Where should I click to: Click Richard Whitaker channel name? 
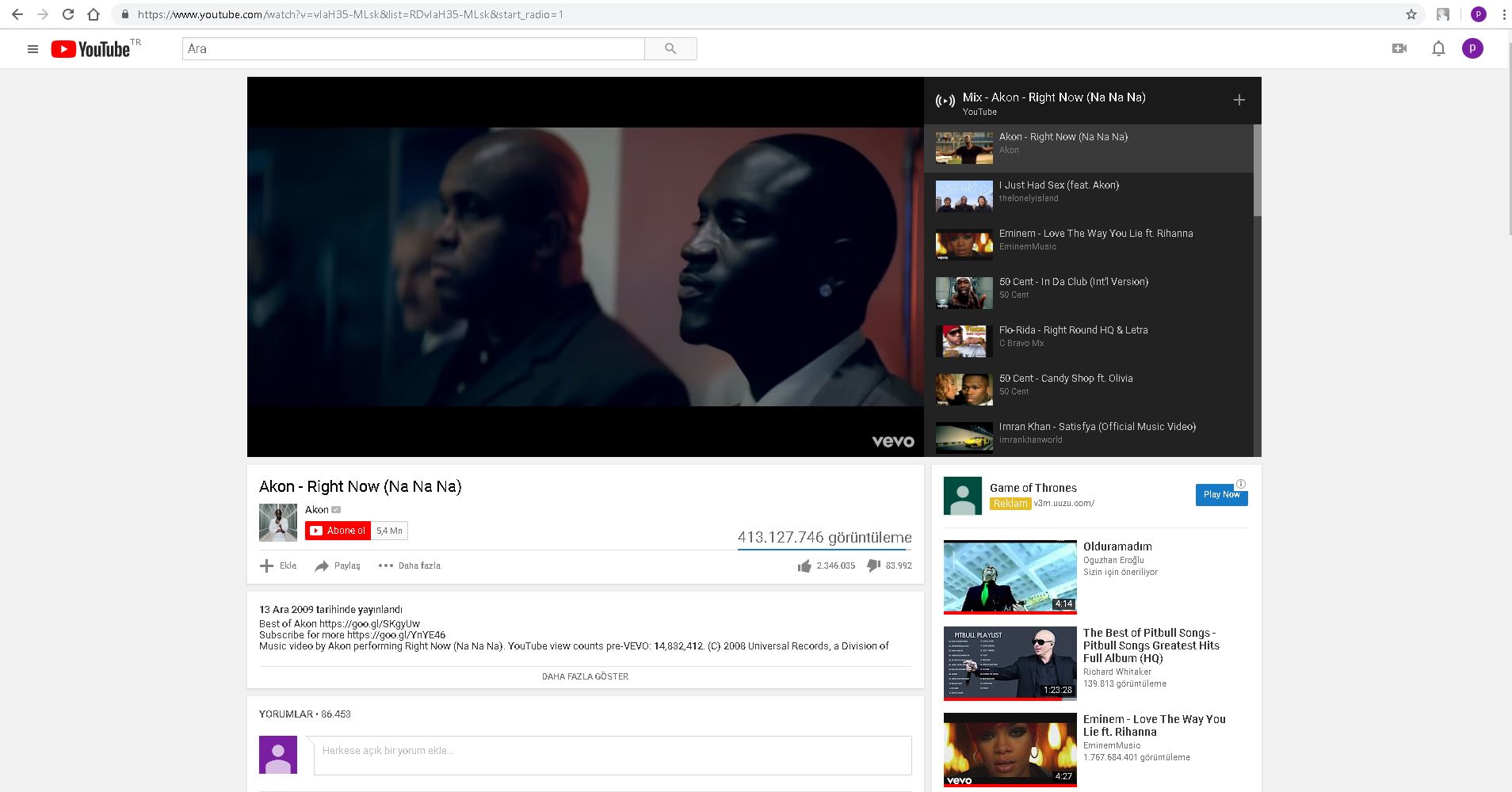point(1117,672)
